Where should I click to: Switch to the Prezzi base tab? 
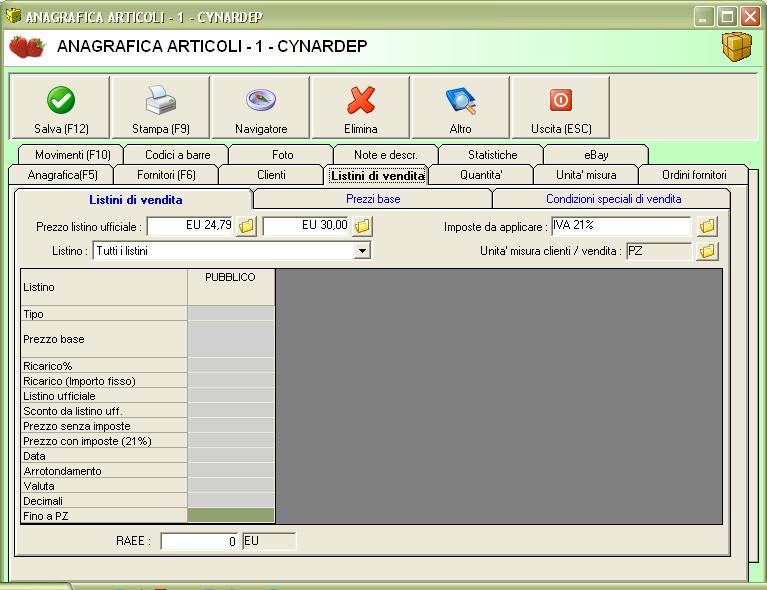(x=373, y=199)
